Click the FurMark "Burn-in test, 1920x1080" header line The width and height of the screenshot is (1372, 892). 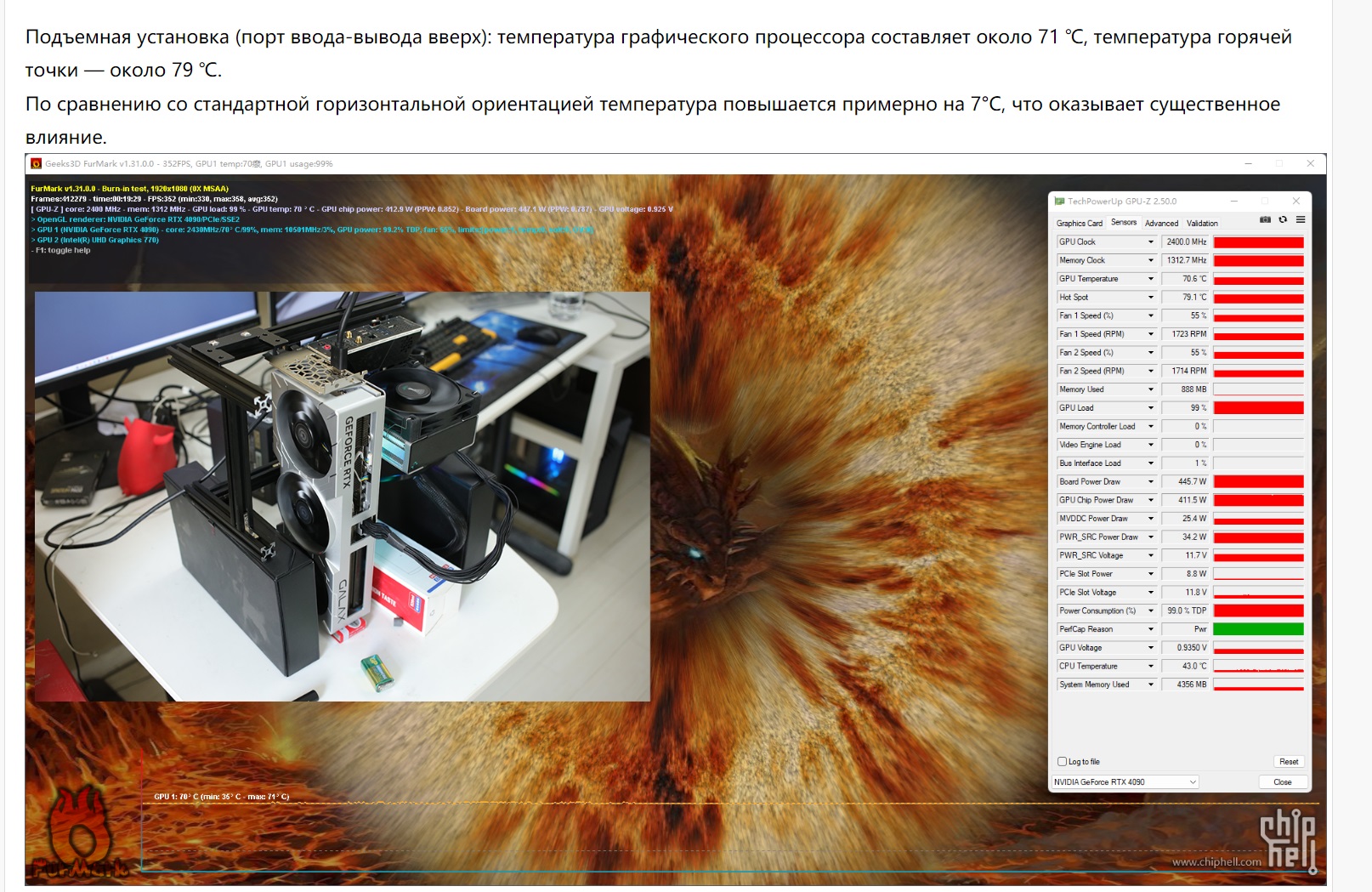(x=129, y=189)
